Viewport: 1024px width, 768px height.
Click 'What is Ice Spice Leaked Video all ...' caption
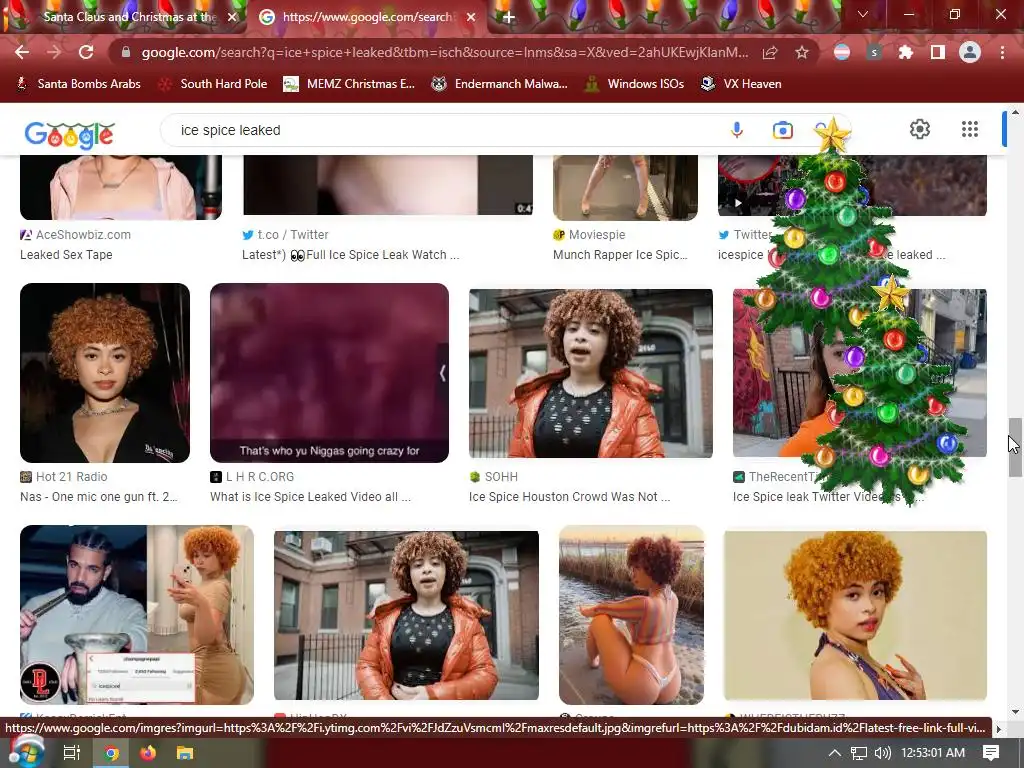point(310,497)
